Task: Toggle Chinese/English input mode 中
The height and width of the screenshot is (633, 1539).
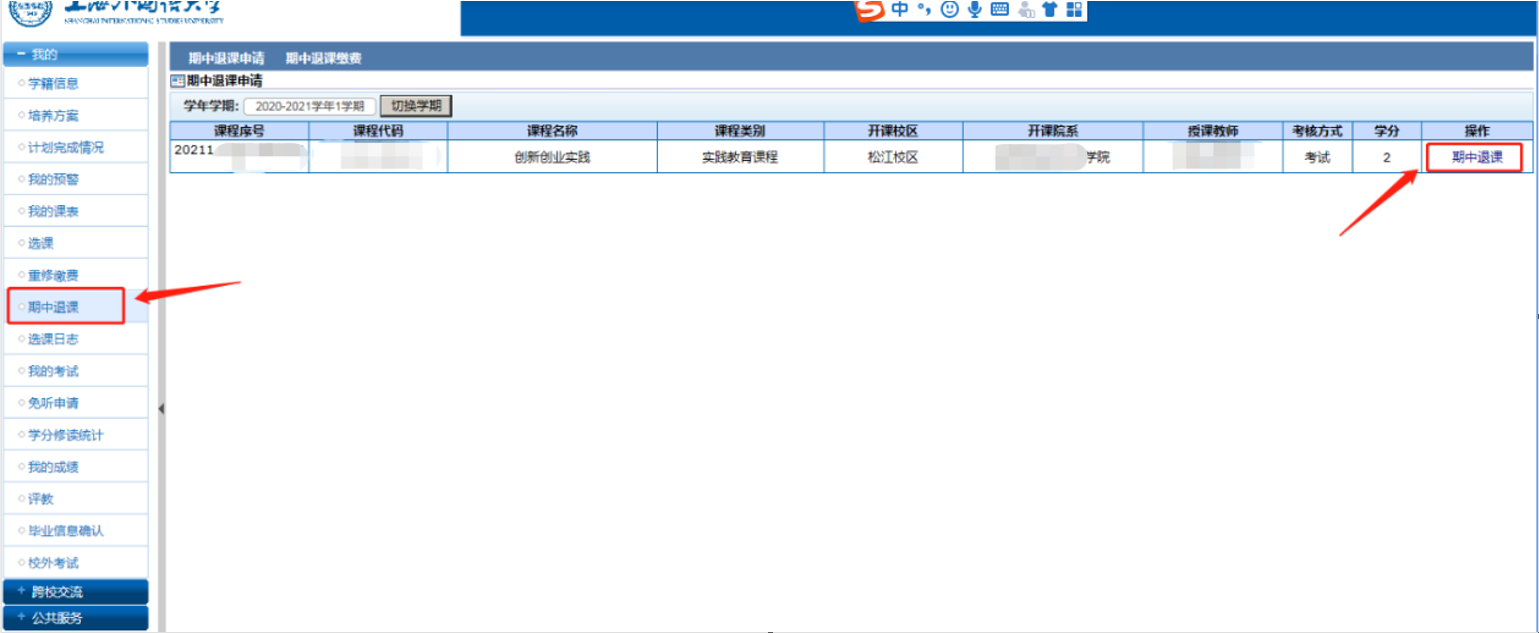Action: pos(900,9)
